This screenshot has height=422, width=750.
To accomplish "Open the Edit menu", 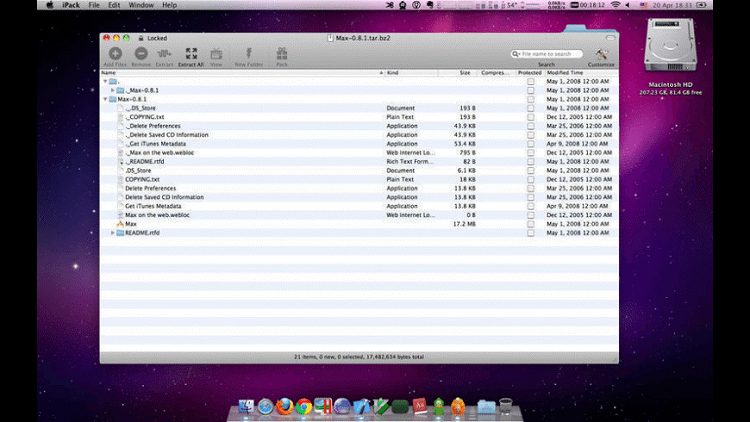I will point(114,5).
